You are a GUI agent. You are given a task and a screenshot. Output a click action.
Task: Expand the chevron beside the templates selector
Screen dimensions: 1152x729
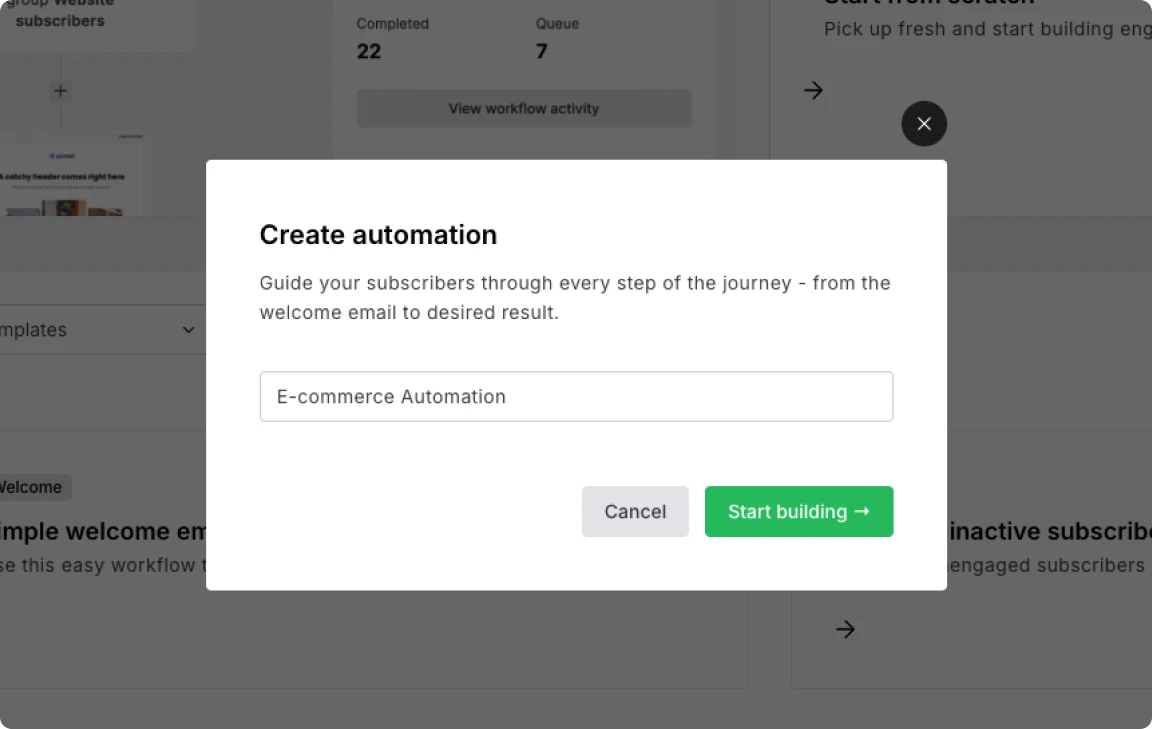tap(187, 329)
